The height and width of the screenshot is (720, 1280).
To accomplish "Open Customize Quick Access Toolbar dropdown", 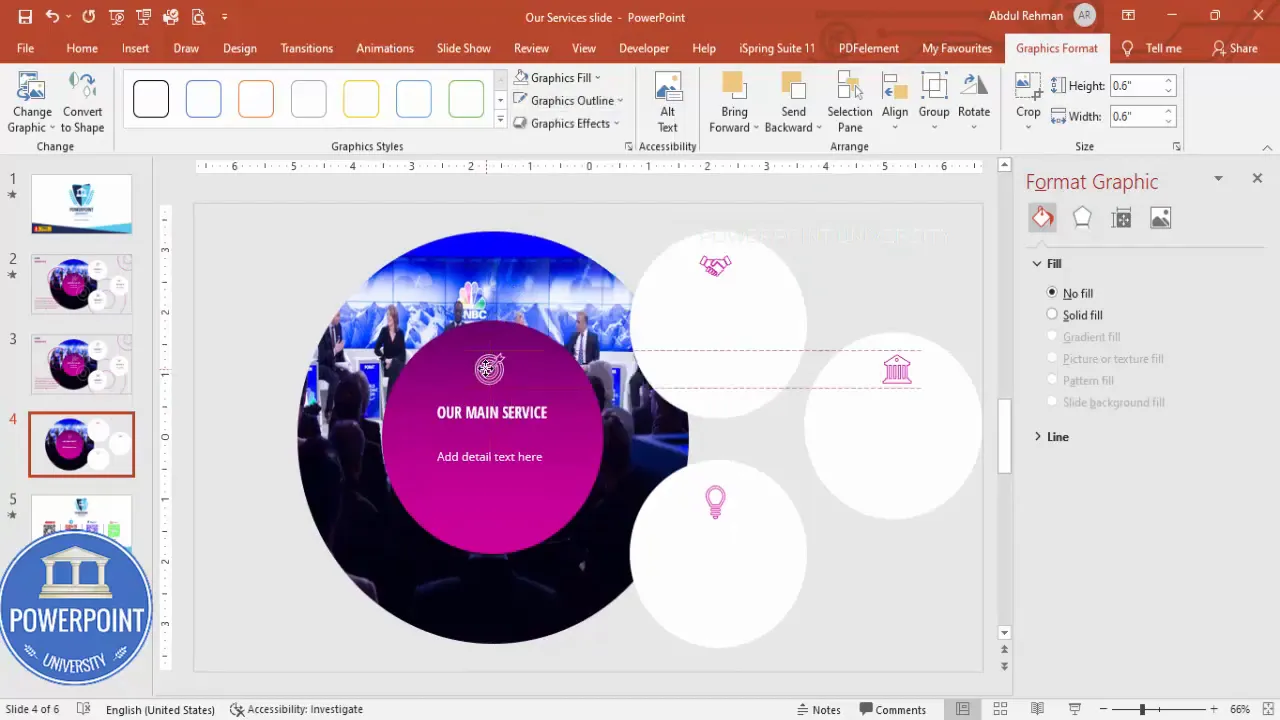I will click(x=225, y=17).
